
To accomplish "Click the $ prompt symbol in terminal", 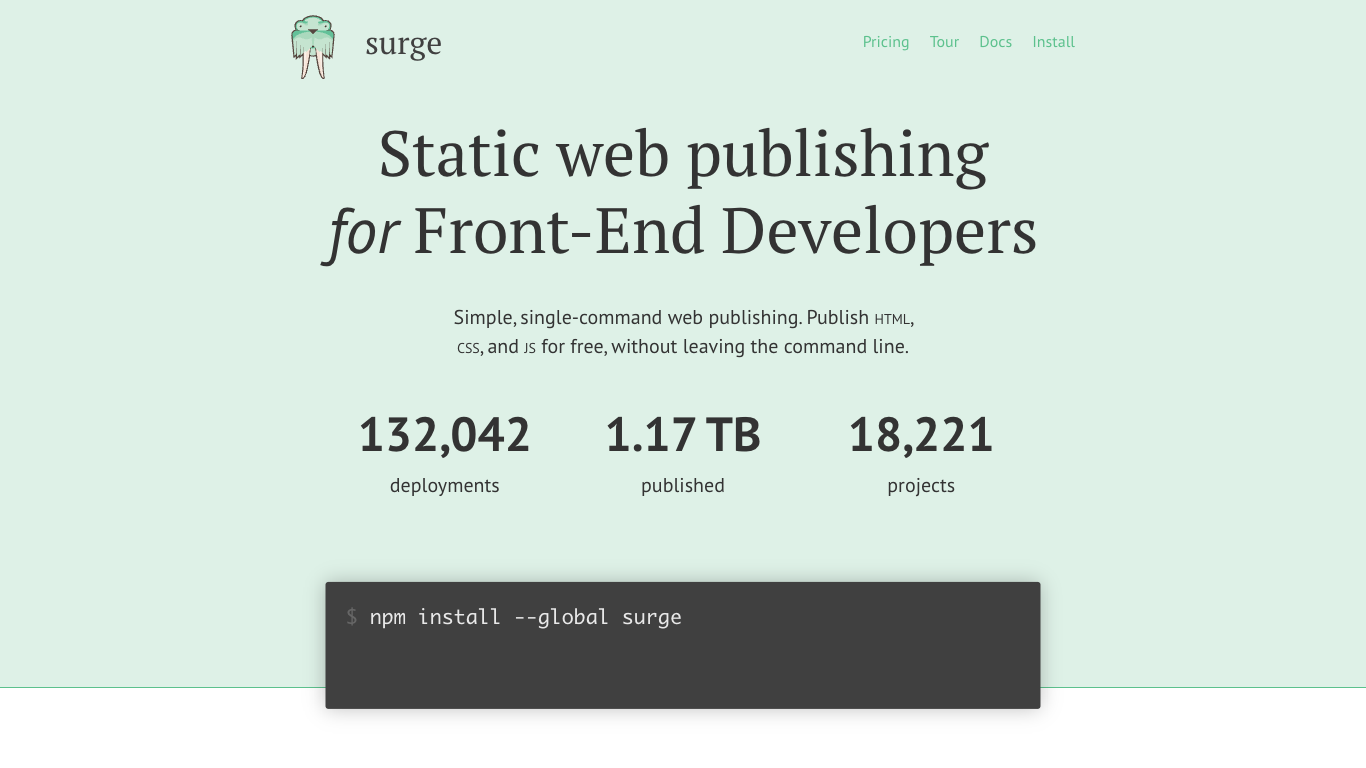I will click(351, 617).
